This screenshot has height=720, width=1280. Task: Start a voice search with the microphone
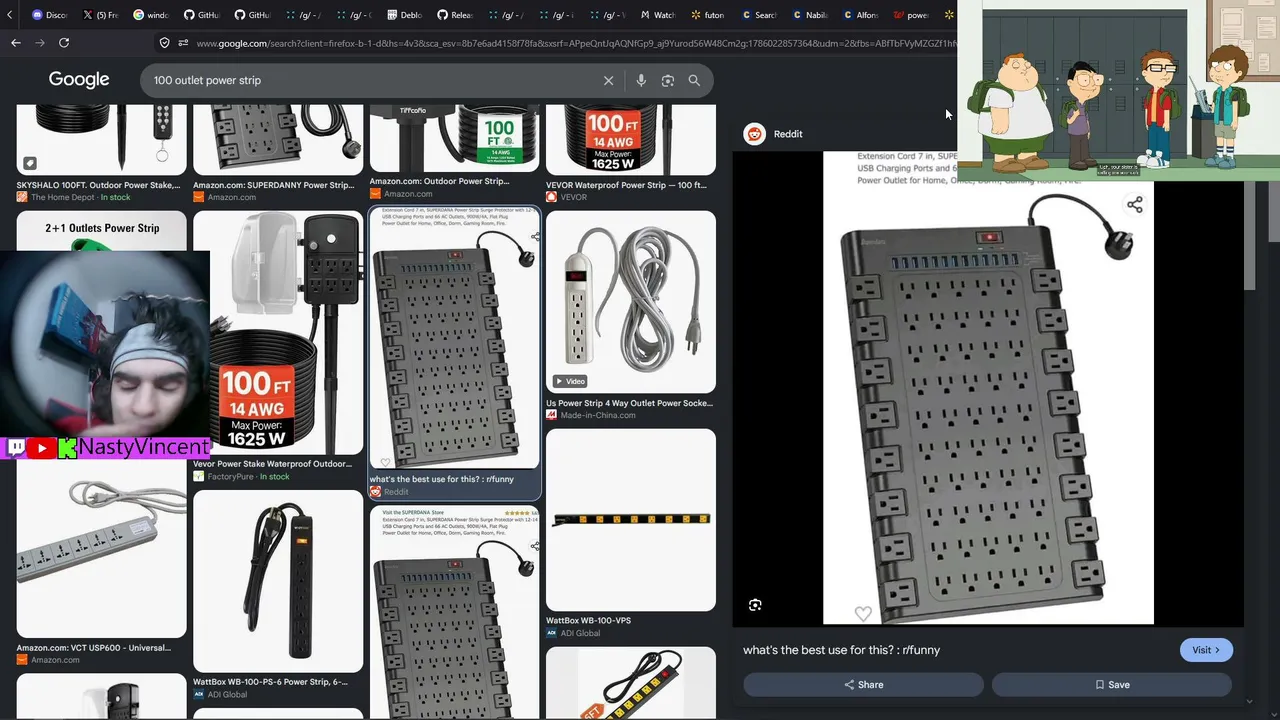click(x=641, y=81)
